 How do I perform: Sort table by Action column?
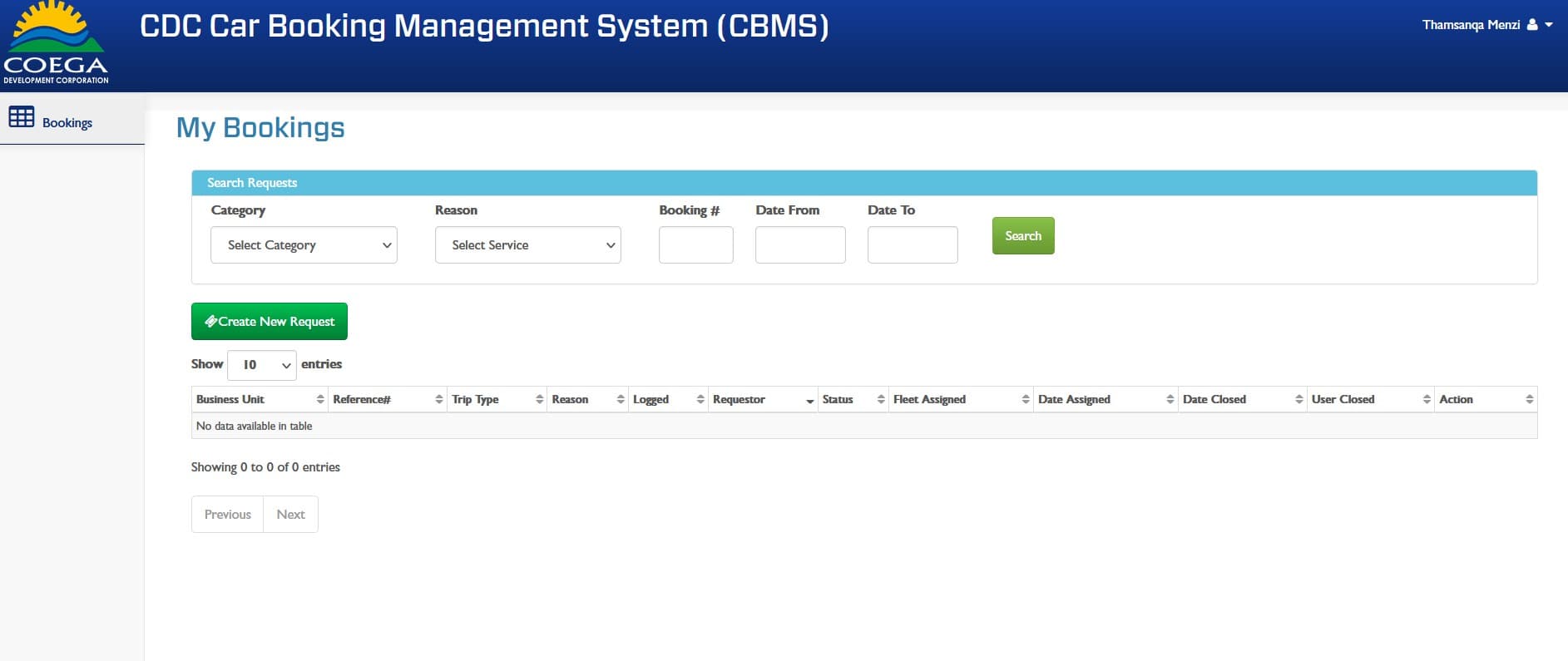(1486, 400)
